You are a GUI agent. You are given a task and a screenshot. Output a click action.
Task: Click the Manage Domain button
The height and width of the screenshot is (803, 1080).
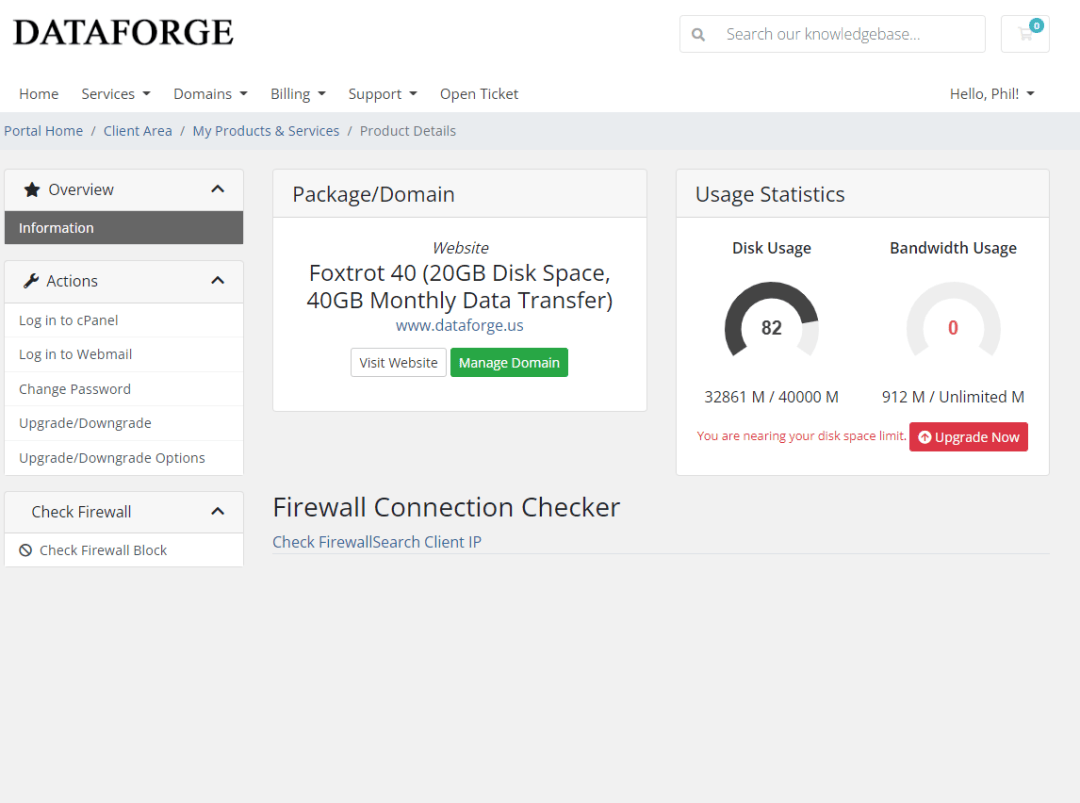[x=509, y=362]
